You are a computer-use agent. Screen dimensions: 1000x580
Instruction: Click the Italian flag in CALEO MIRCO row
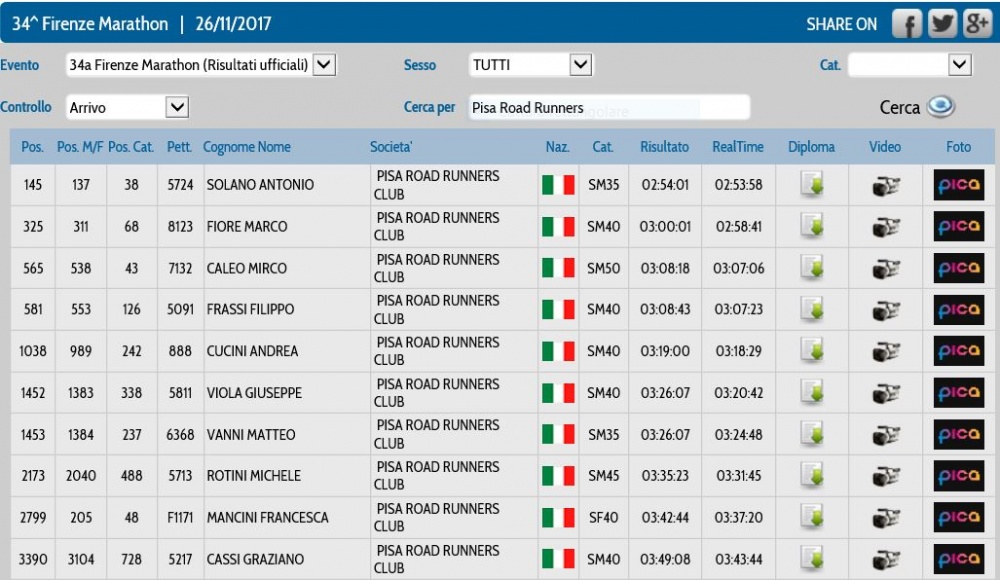(558, 268)
